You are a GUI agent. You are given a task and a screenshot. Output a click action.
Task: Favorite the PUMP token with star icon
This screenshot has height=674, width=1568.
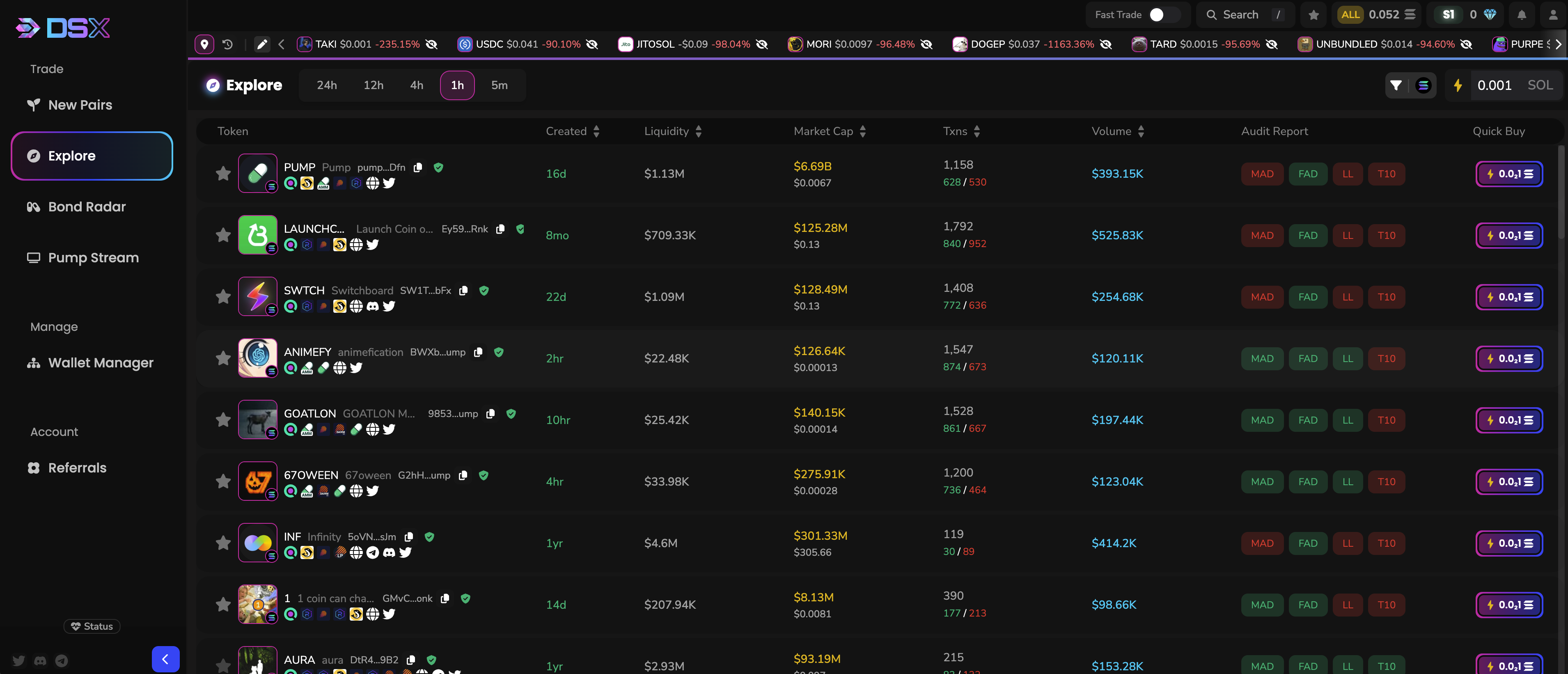pos(223,174)
